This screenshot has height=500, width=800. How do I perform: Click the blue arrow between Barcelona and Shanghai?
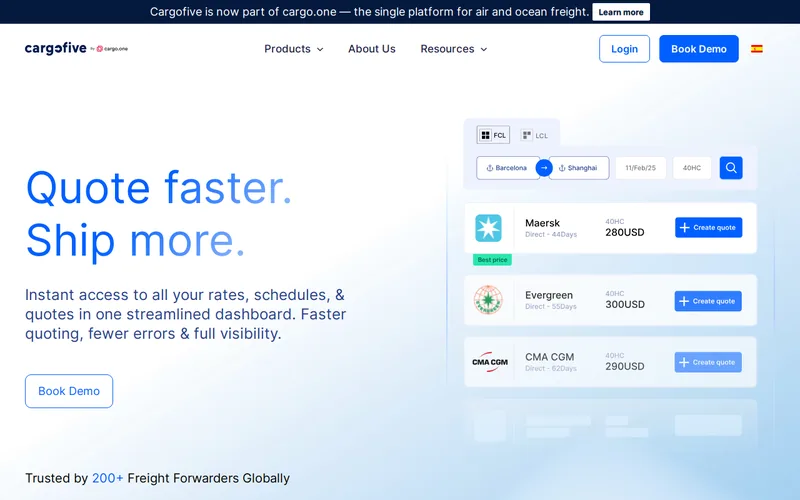tap(544, 168)
